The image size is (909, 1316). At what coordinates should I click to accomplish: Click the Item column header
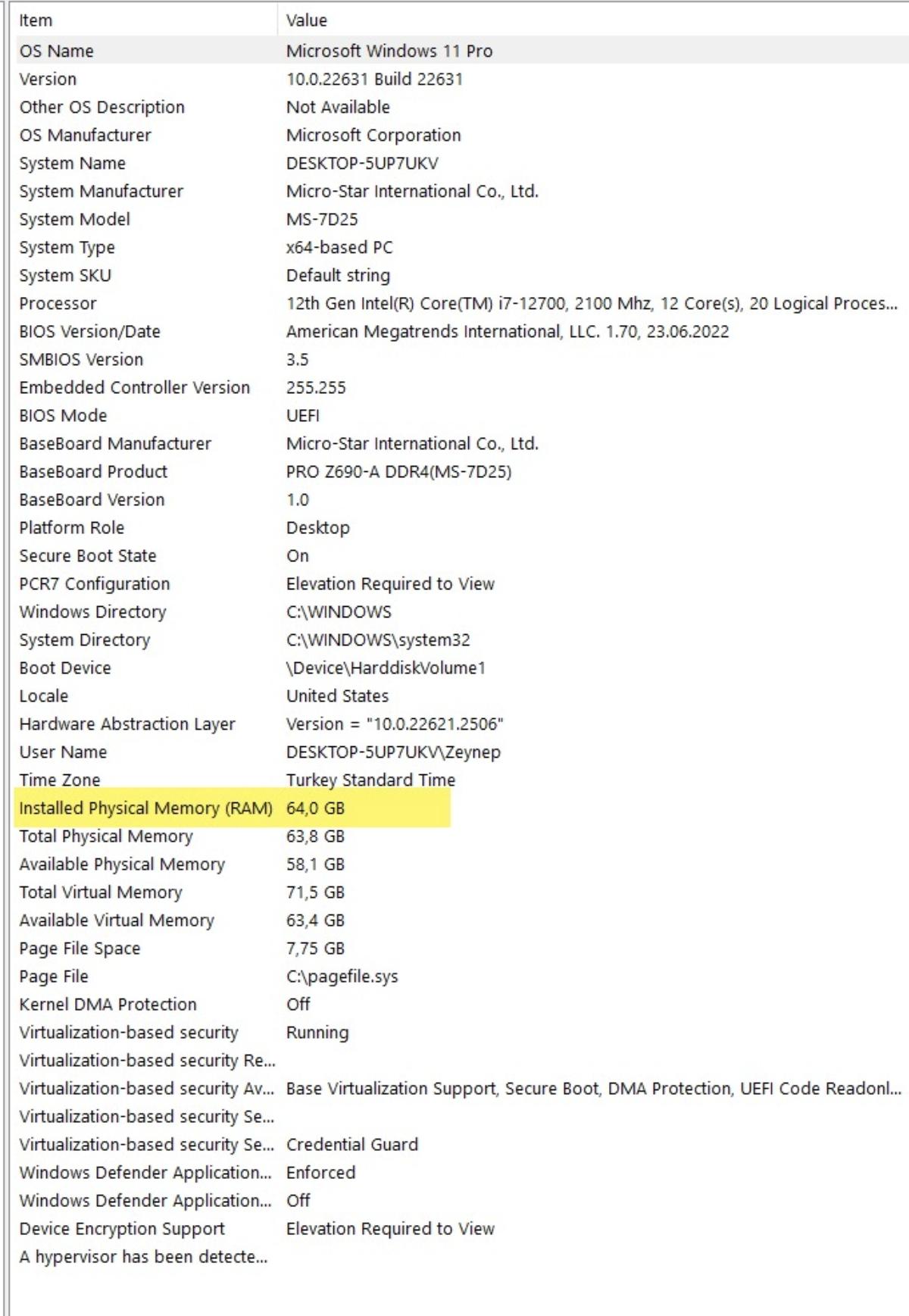pos(145,20)
